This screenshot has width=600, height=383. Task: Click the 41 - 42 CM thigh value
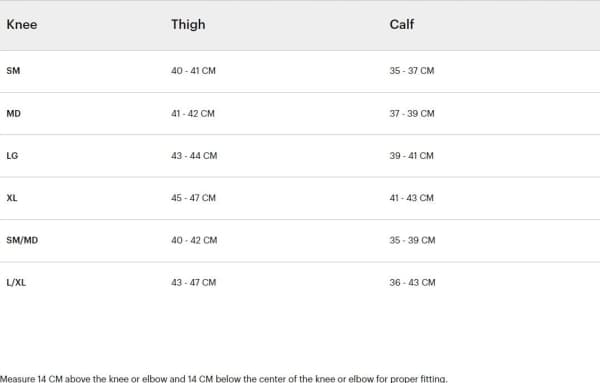pyautogui.click(x=193, y=114)
